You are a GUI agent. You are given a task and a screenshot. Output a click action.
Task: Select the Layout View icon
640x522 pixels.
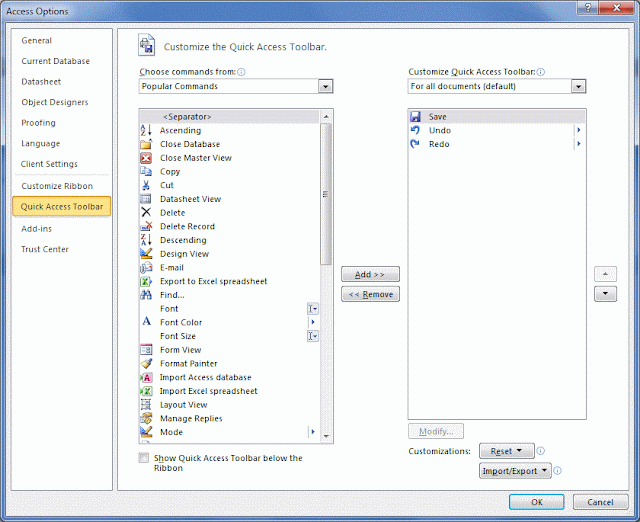pyautogui.click(x=146, y=405)
